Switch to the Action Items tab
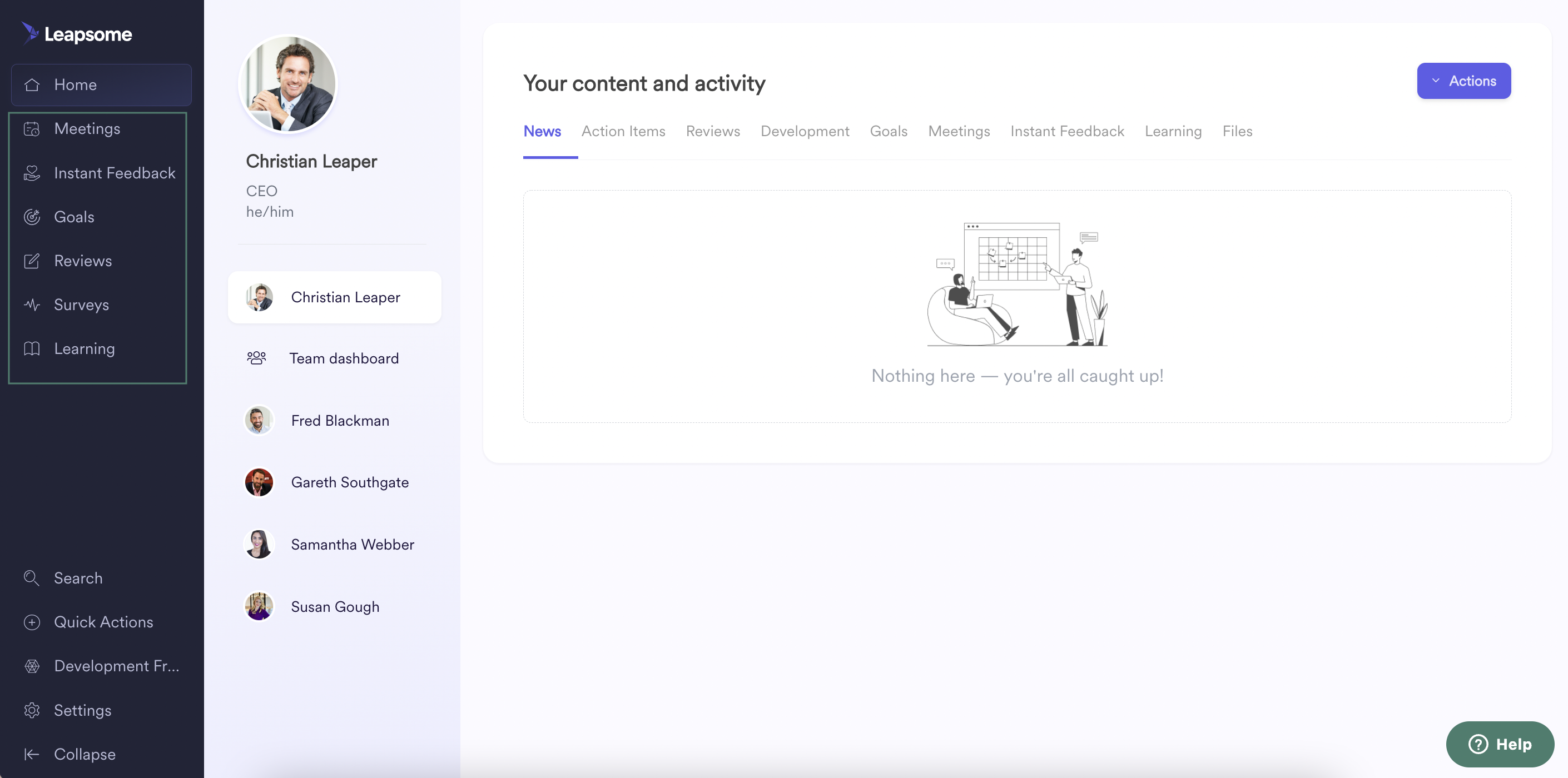 coord(623,131)
